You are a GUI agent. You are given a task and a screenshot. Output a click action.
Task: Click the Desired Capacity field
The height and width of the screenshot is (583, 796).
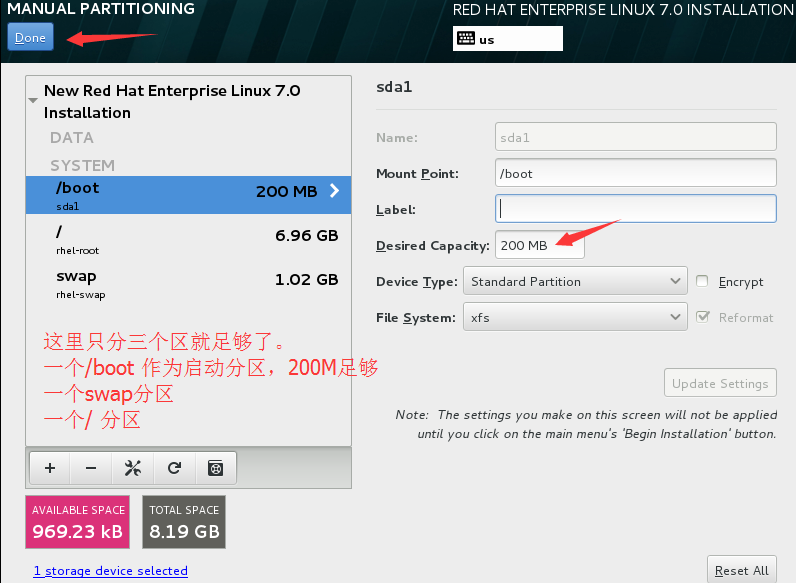point(540,245)
